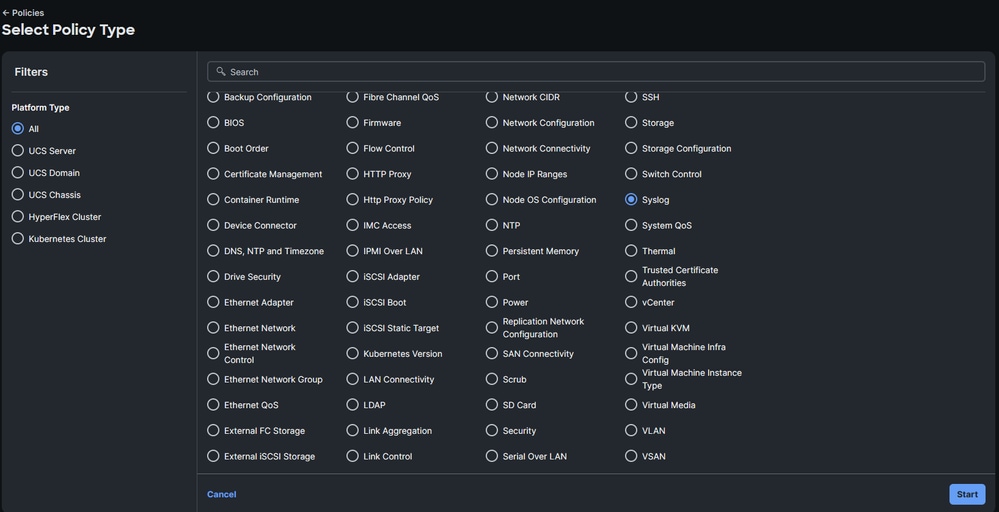The height and width of the screenshot is (512, 999).
Task: Select Node IP Ranges policy
Action: click(492, 174)
